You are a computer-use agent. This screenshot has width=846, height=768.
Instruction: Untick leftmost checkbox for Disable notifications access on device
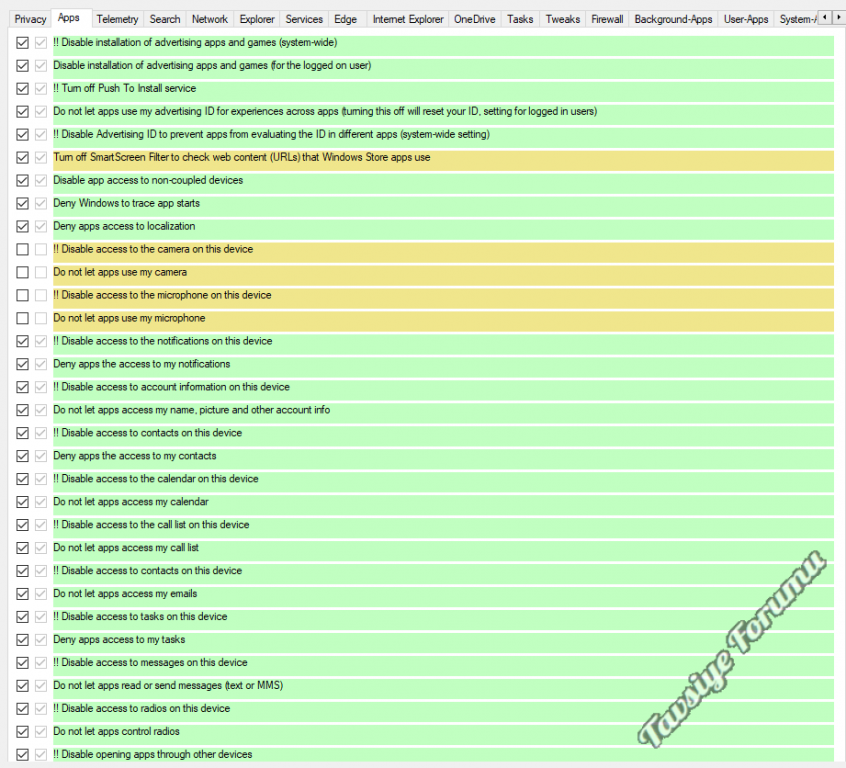point(22,341)
